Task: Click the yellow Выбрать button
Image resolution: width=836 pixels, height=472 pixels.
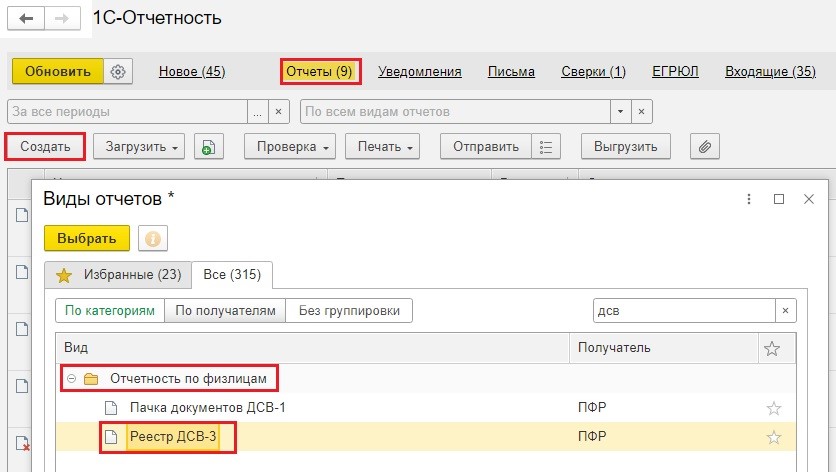Action: coord(87,238)
